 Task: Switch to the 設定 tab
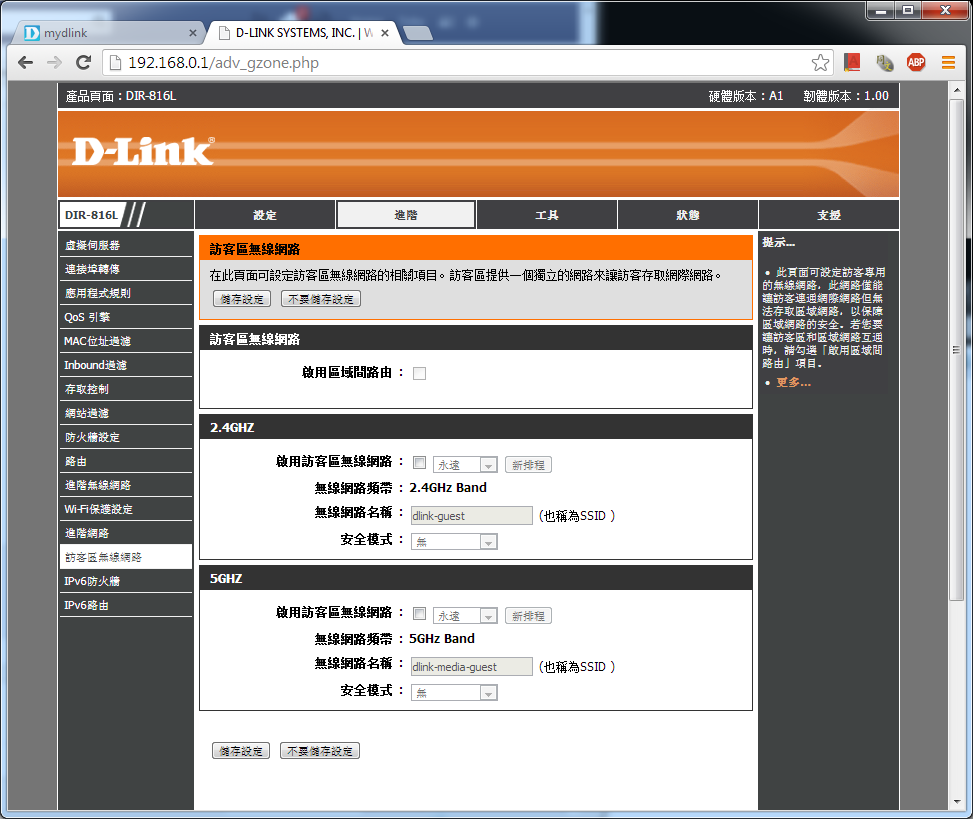pos(265,215)
